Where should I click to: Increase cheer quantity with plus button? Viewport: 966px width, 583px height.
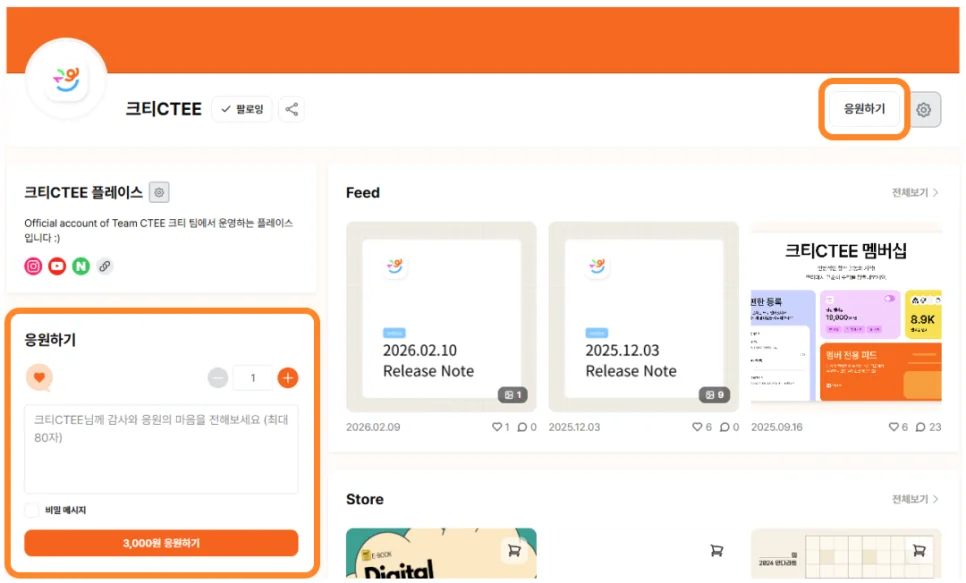click(288, 378)
